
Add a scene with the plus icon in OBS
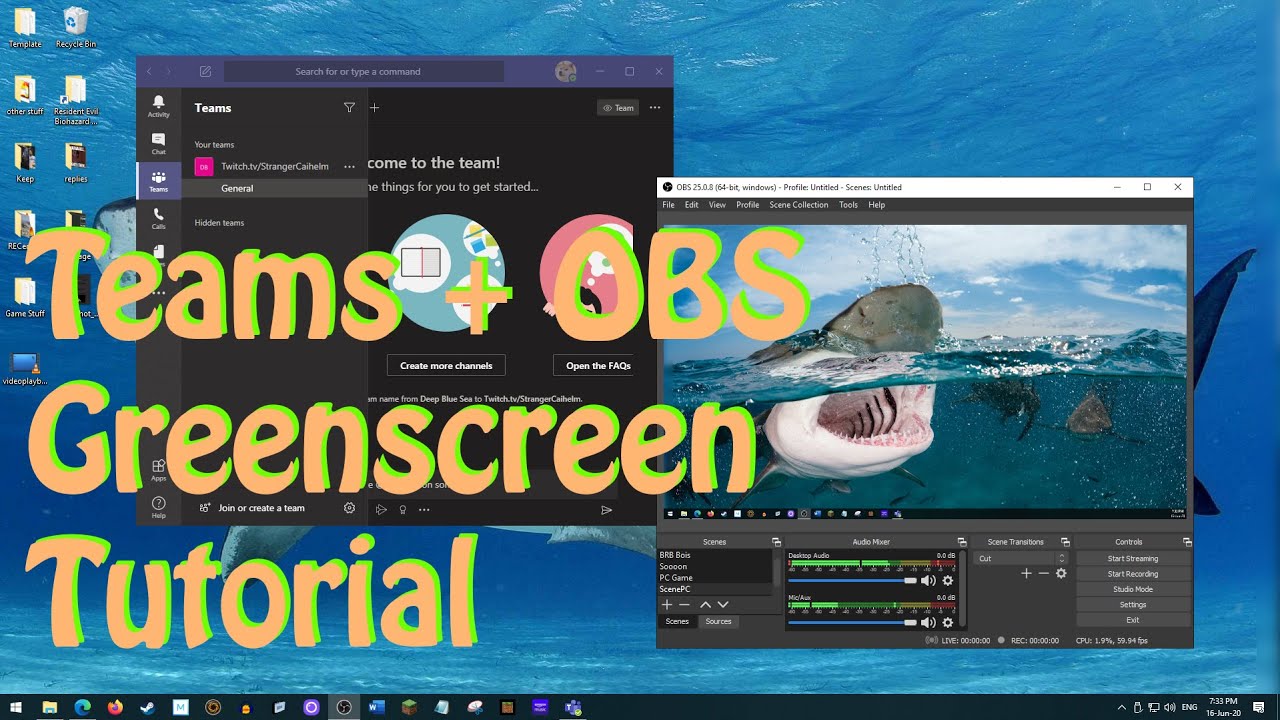[x=667, y=605]
